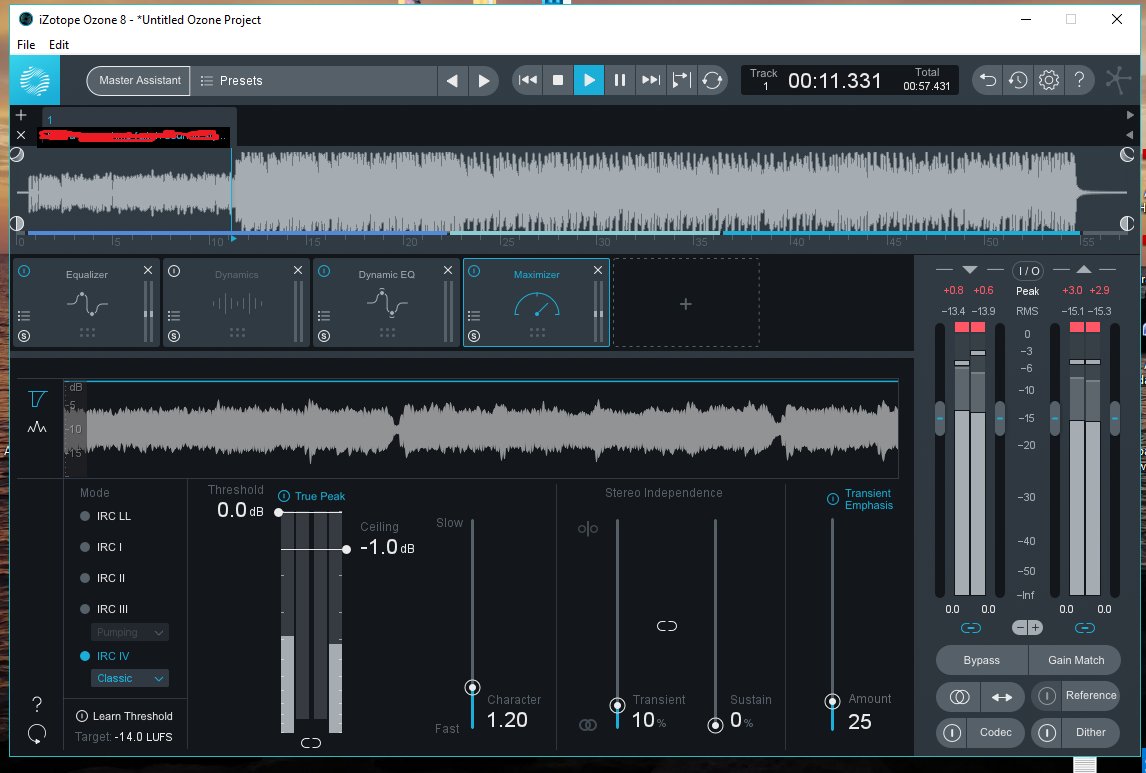Open the Edit menu

coord(58,45)
